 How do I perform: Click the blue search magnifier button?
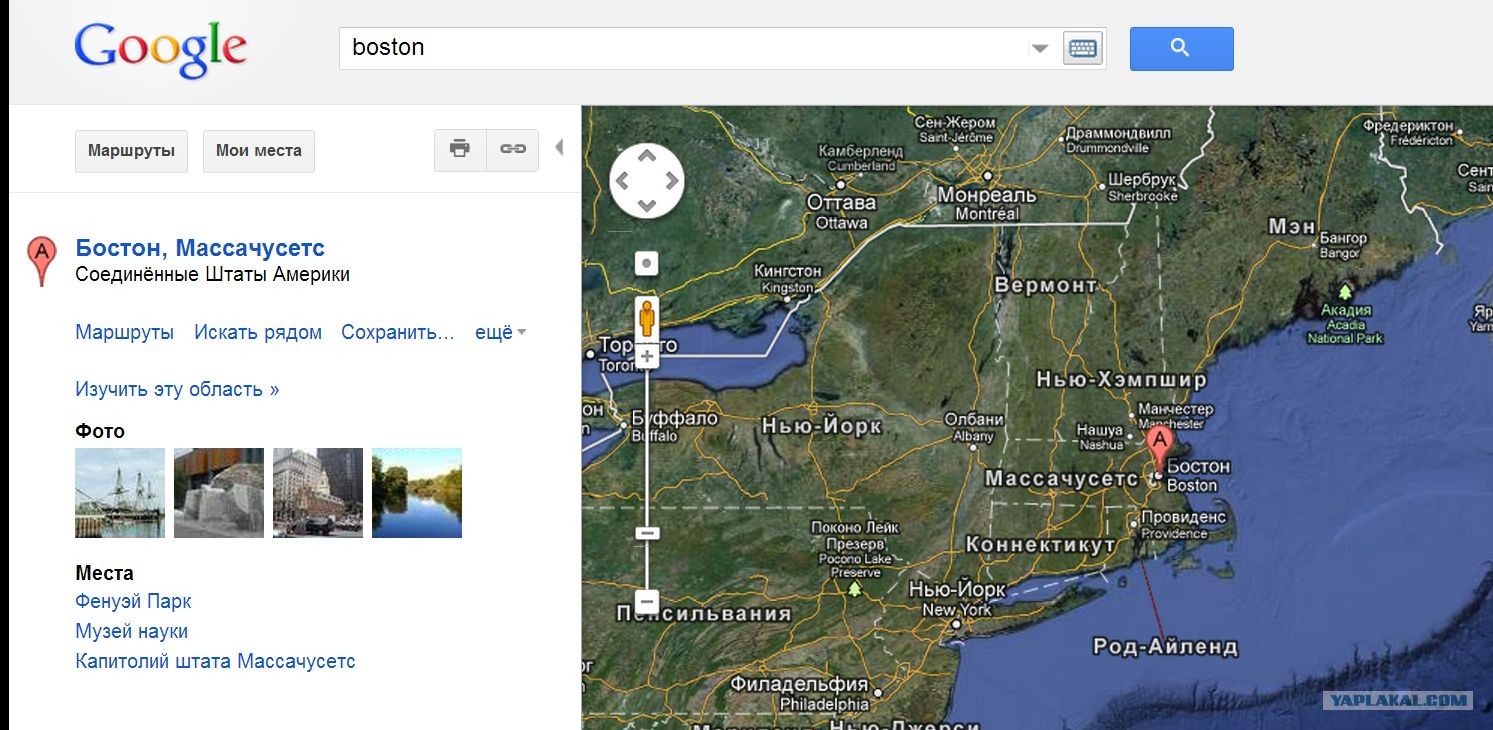pos(1181,48)
